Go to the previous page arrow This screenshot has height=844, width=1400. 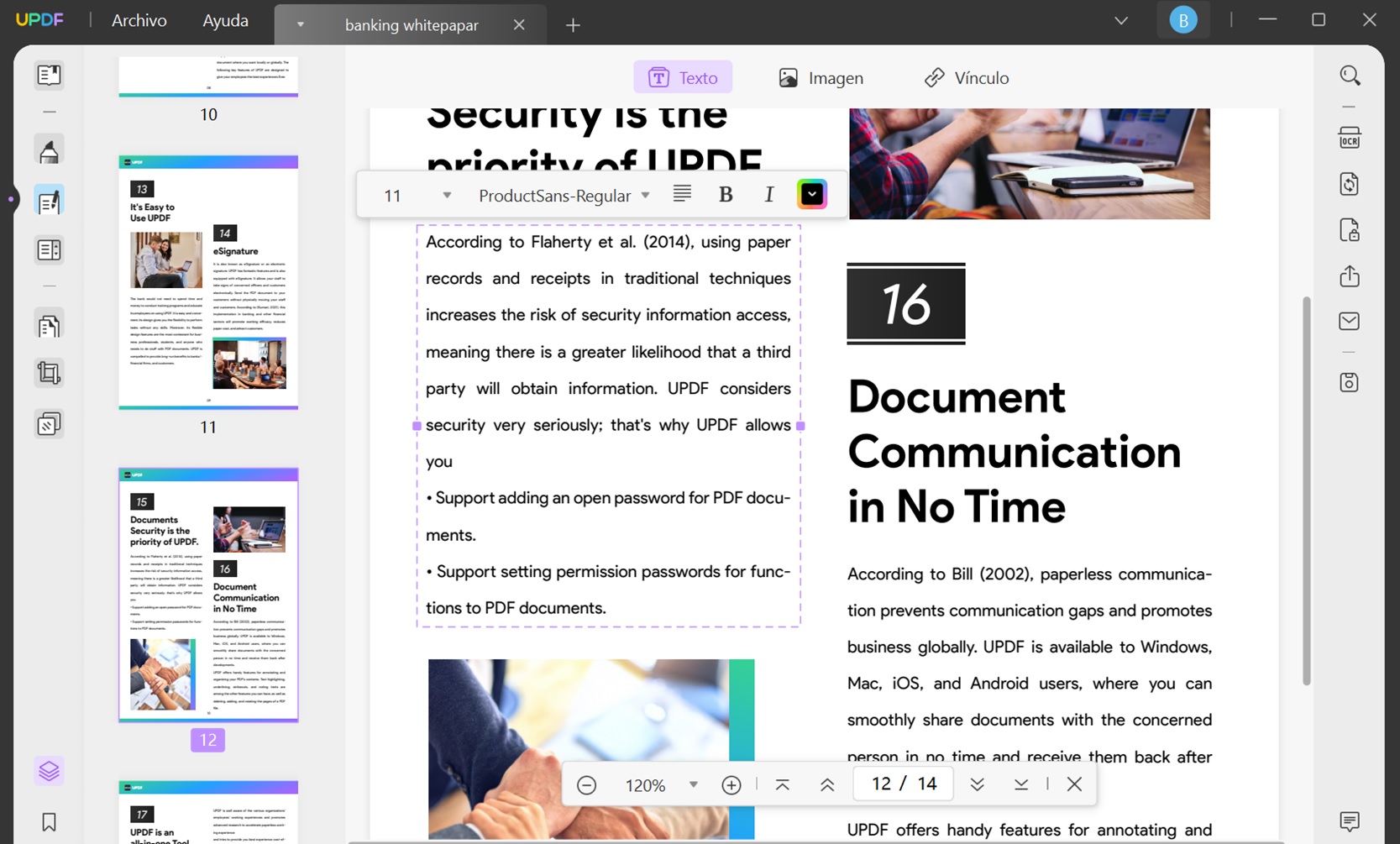[x=827, y=784]
